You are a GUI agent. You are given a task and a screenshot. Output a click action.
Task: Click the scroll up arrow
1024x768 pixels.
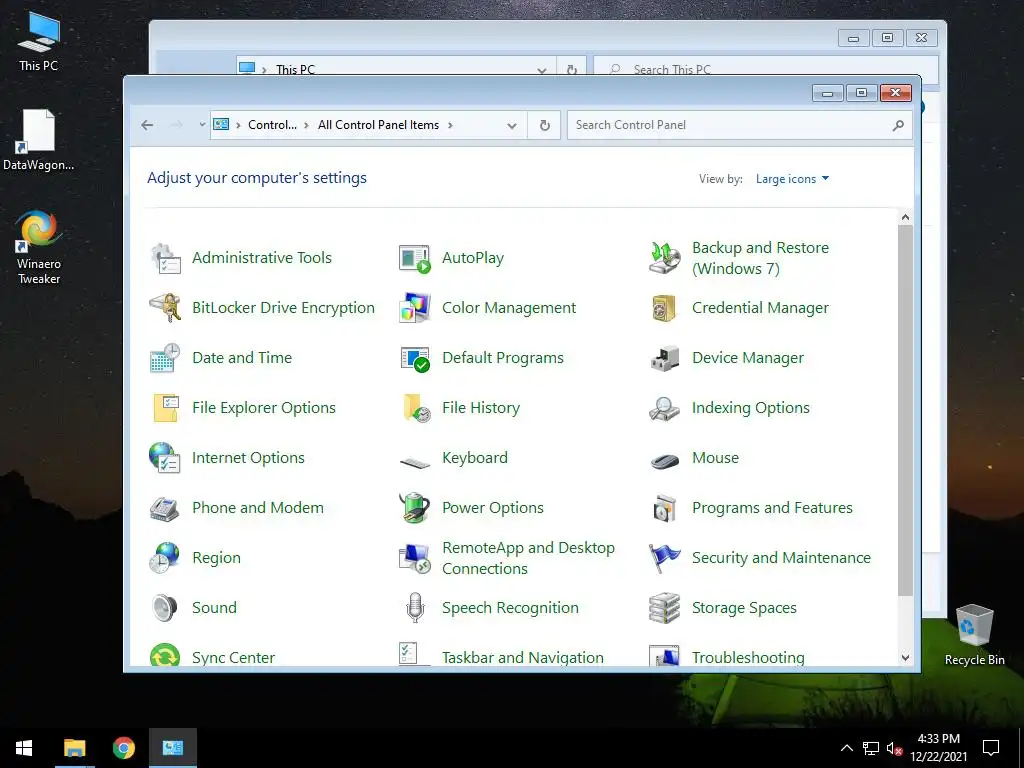905,217
